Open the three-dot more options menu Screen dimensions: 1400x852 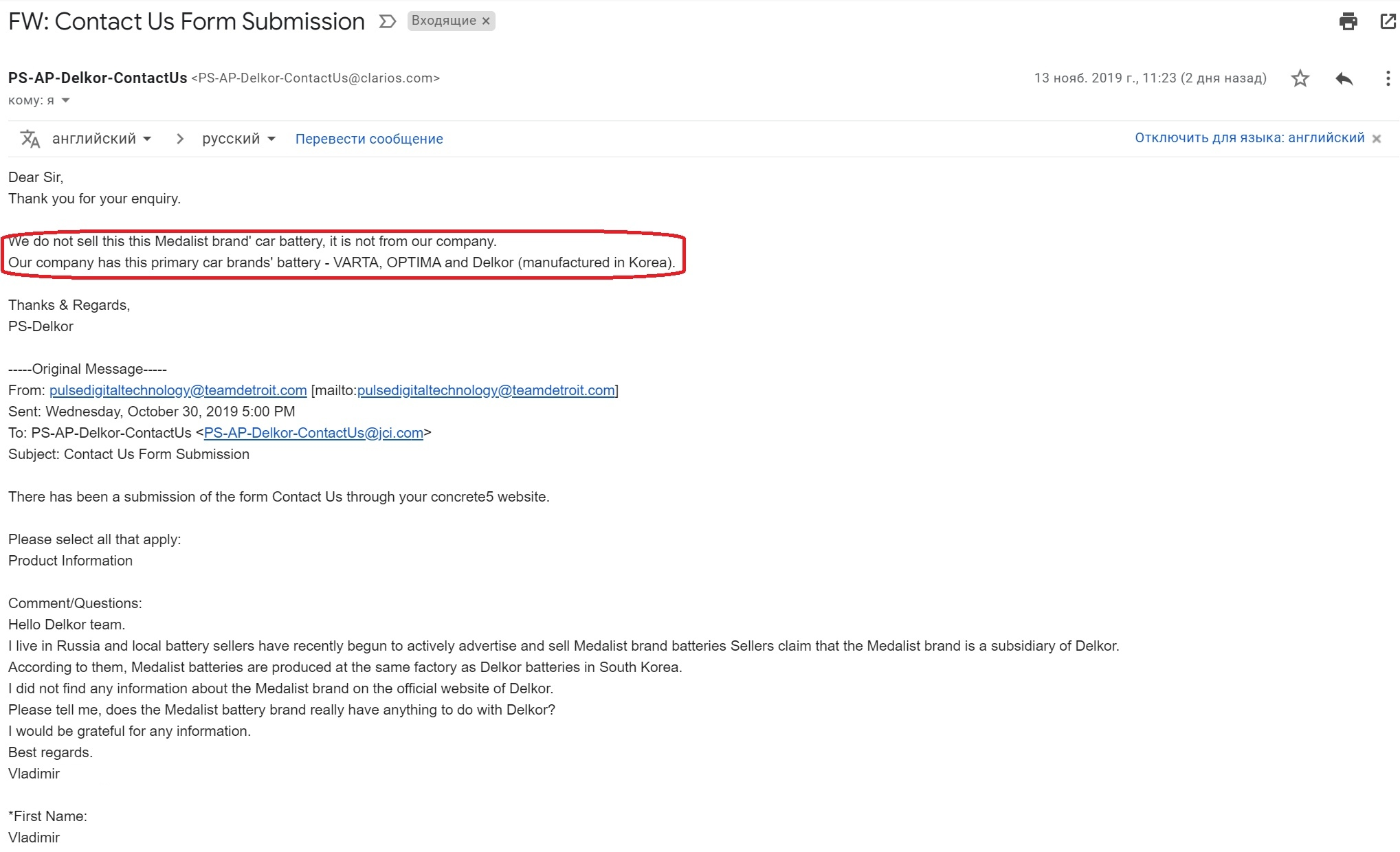pos(1388,78)
